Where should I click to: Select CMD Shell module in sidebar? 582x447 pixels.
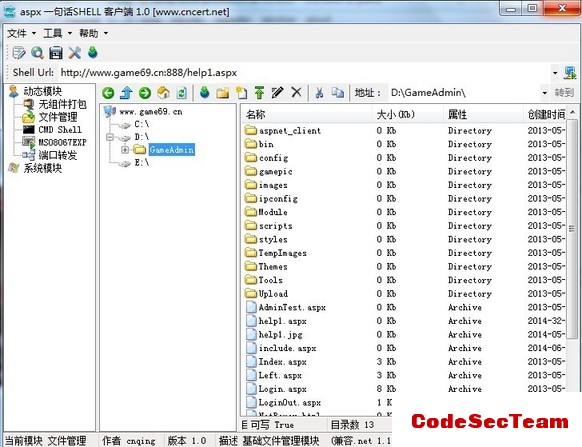pos(60,130)
